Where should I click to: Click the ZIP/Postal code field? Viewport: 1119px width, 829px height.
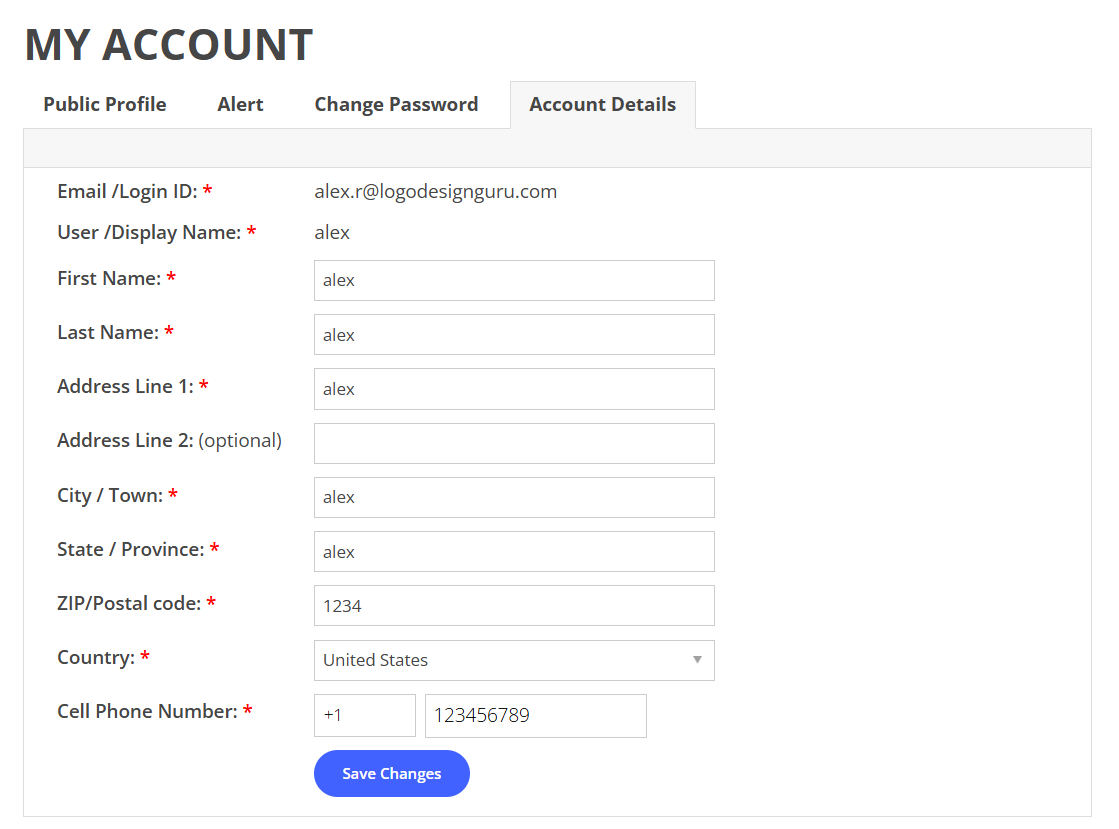point(514,606)
